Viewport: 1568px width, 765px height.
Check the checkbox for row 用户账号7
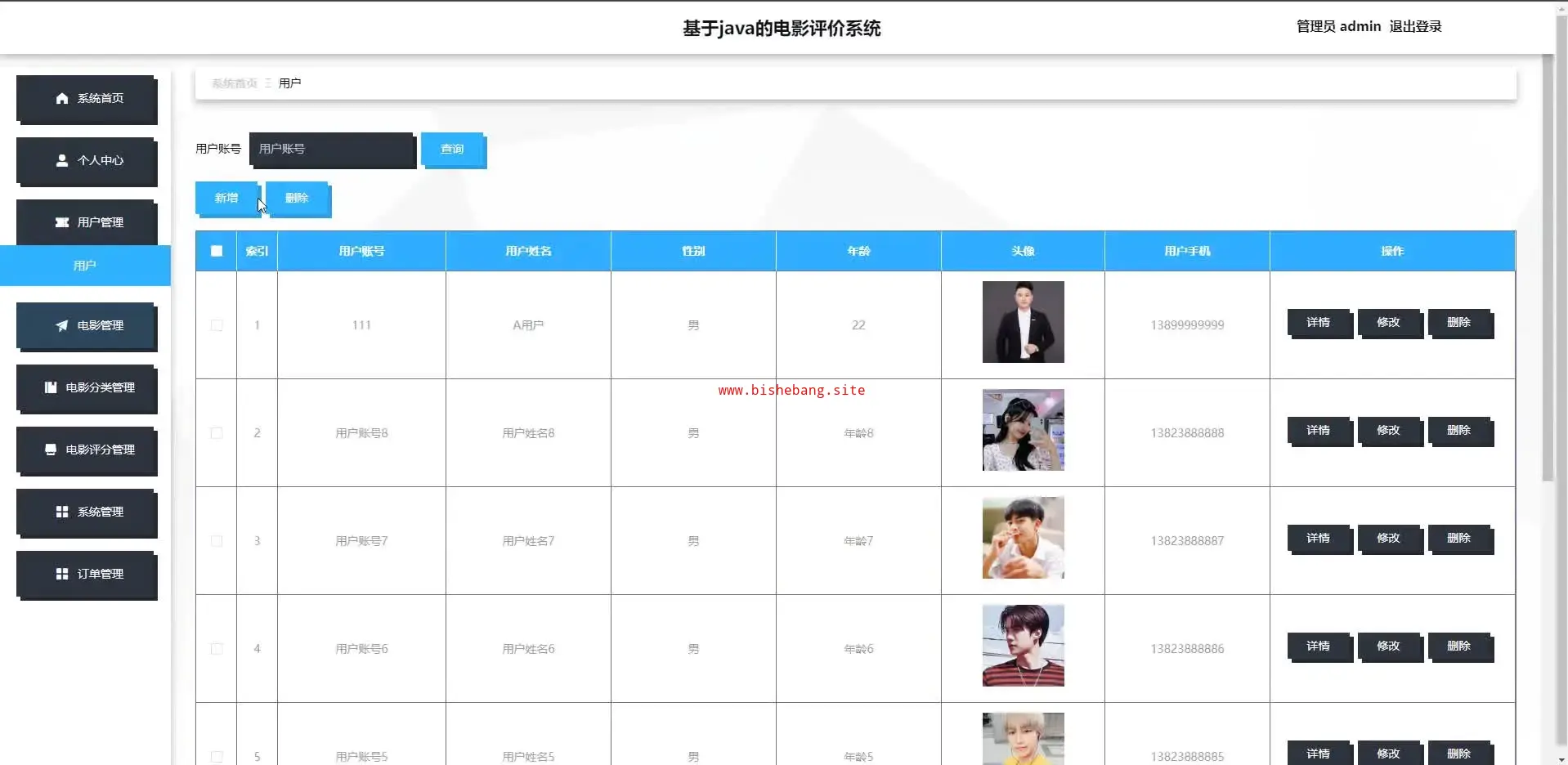tap(217, 541)
